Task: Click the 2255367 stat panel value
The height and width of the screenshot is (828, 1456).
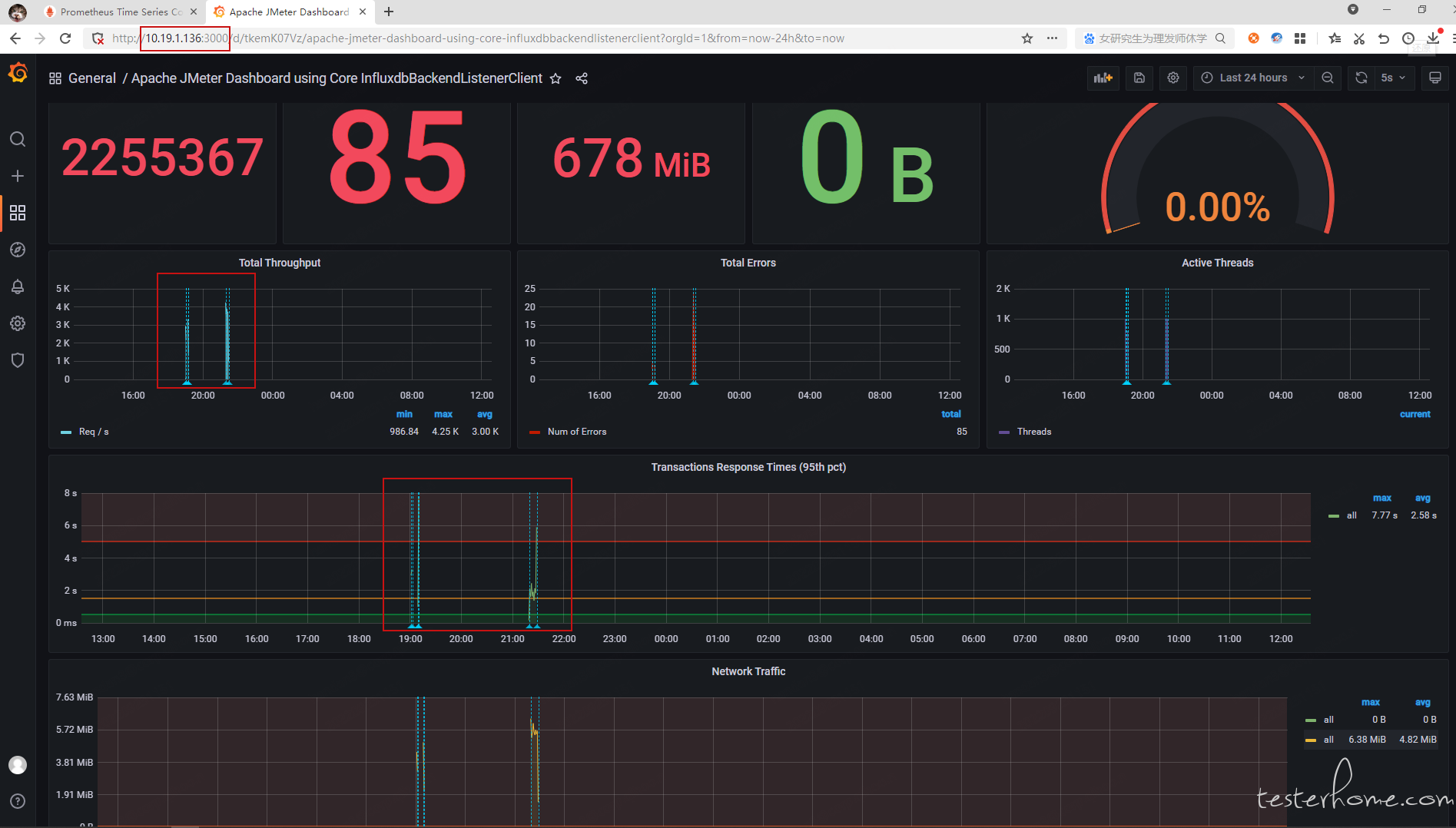Action: click(162, 157)
